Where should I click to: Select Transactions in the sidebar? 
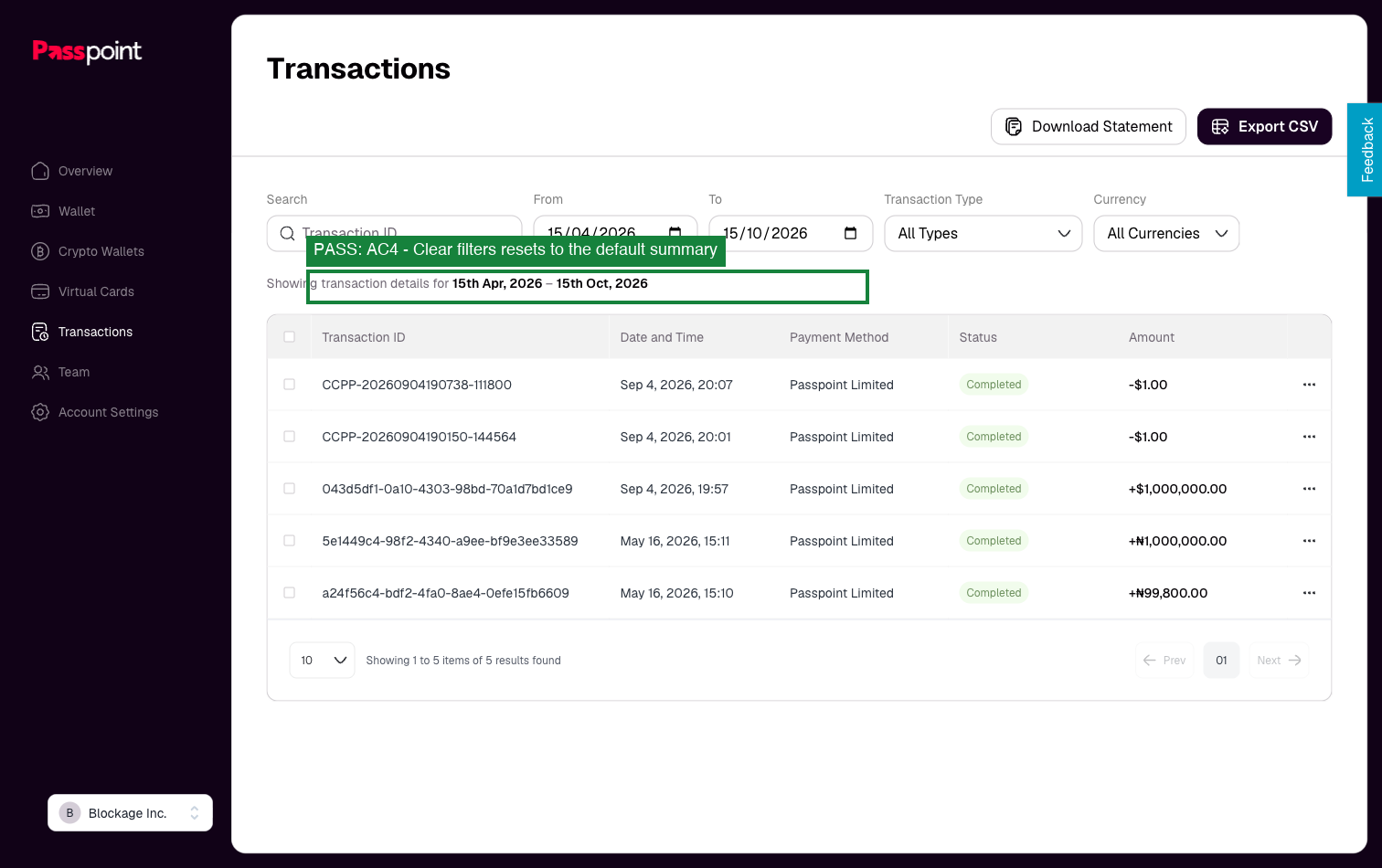(82, 332)
